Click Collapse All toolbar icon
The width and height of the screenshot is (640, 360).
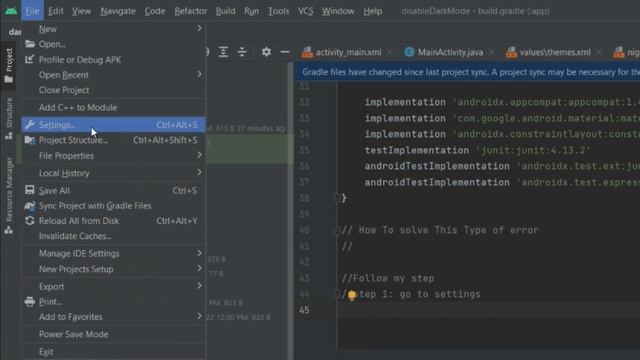pos(242,52)
